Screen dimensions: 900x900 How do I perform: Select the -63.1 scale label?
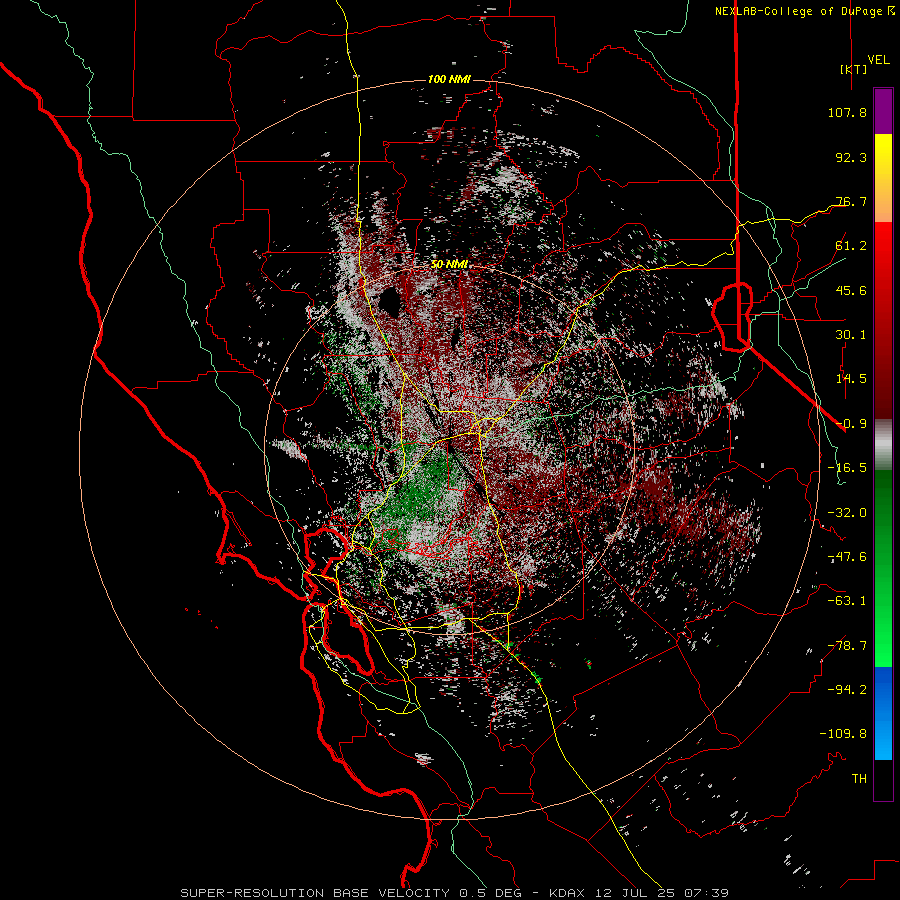[847, 601]
